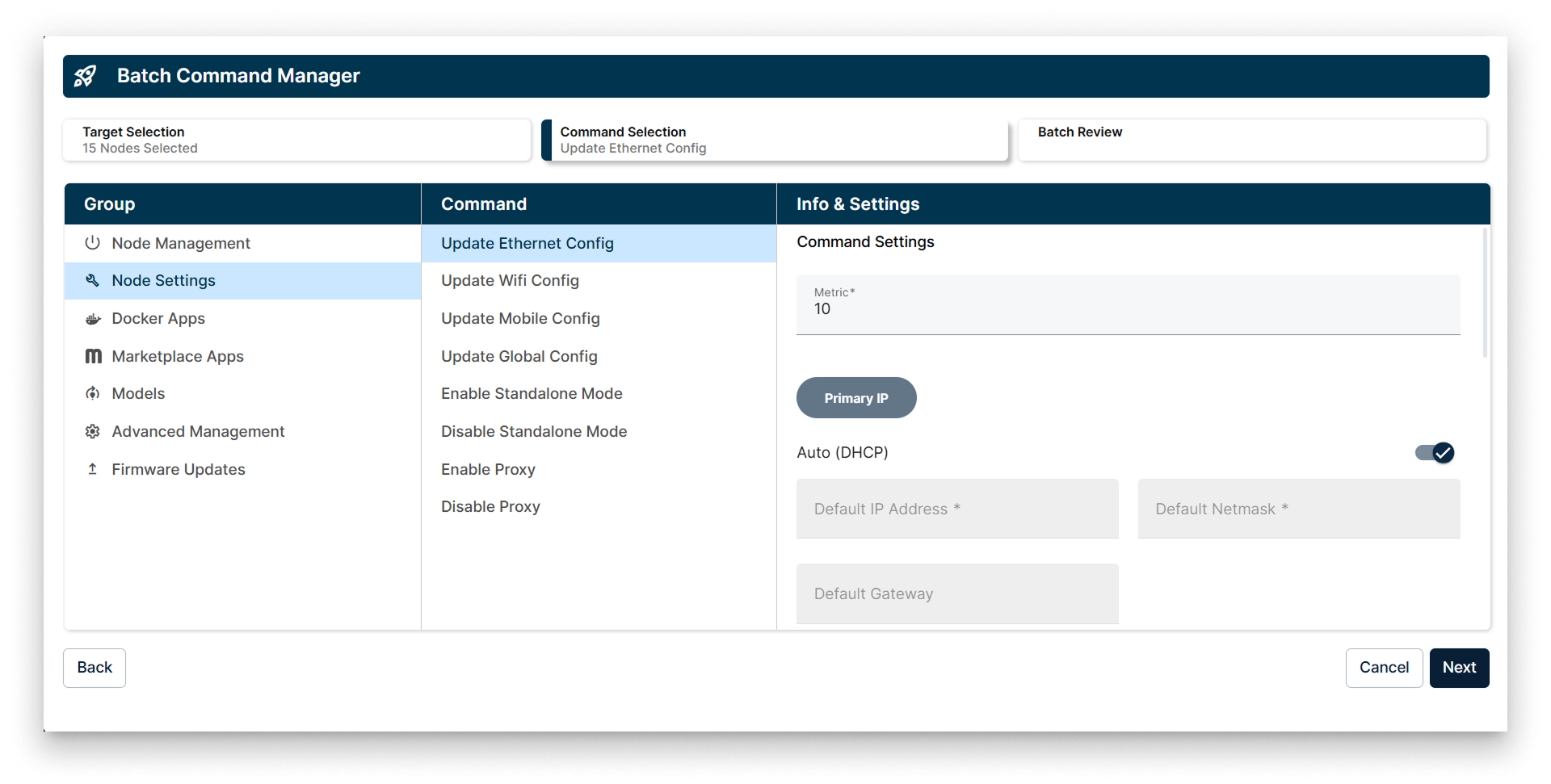The image size is (1551, 784).
Task: Select the Update Wifi Config command
Action: [x=510, y=280]
